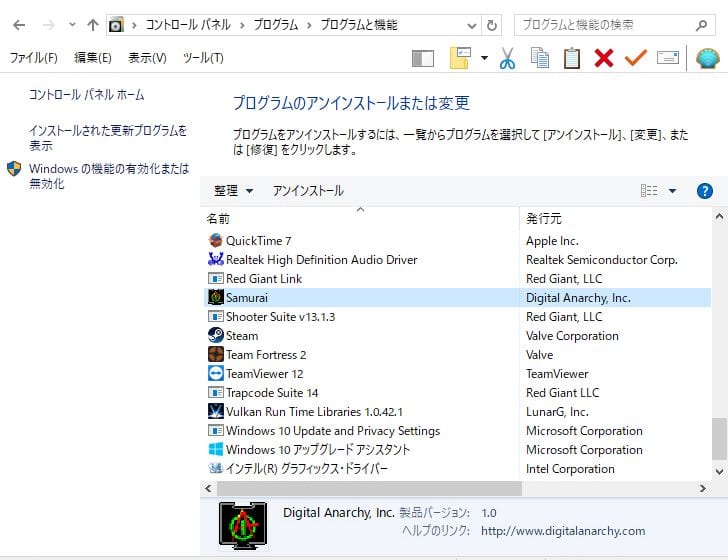The image size is (728, 560).
Task: Open コントロール パネル ホーム link
Action: pos(86,95)
